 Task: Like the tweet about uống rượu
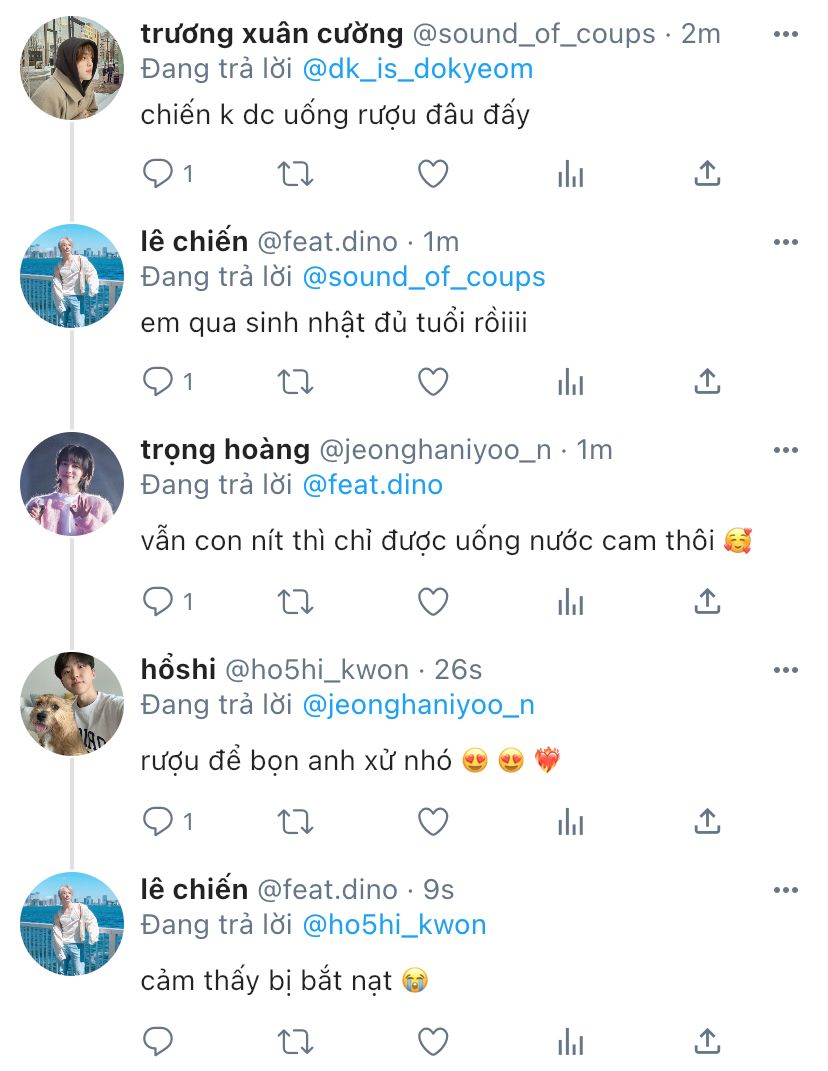coord(432,174)
